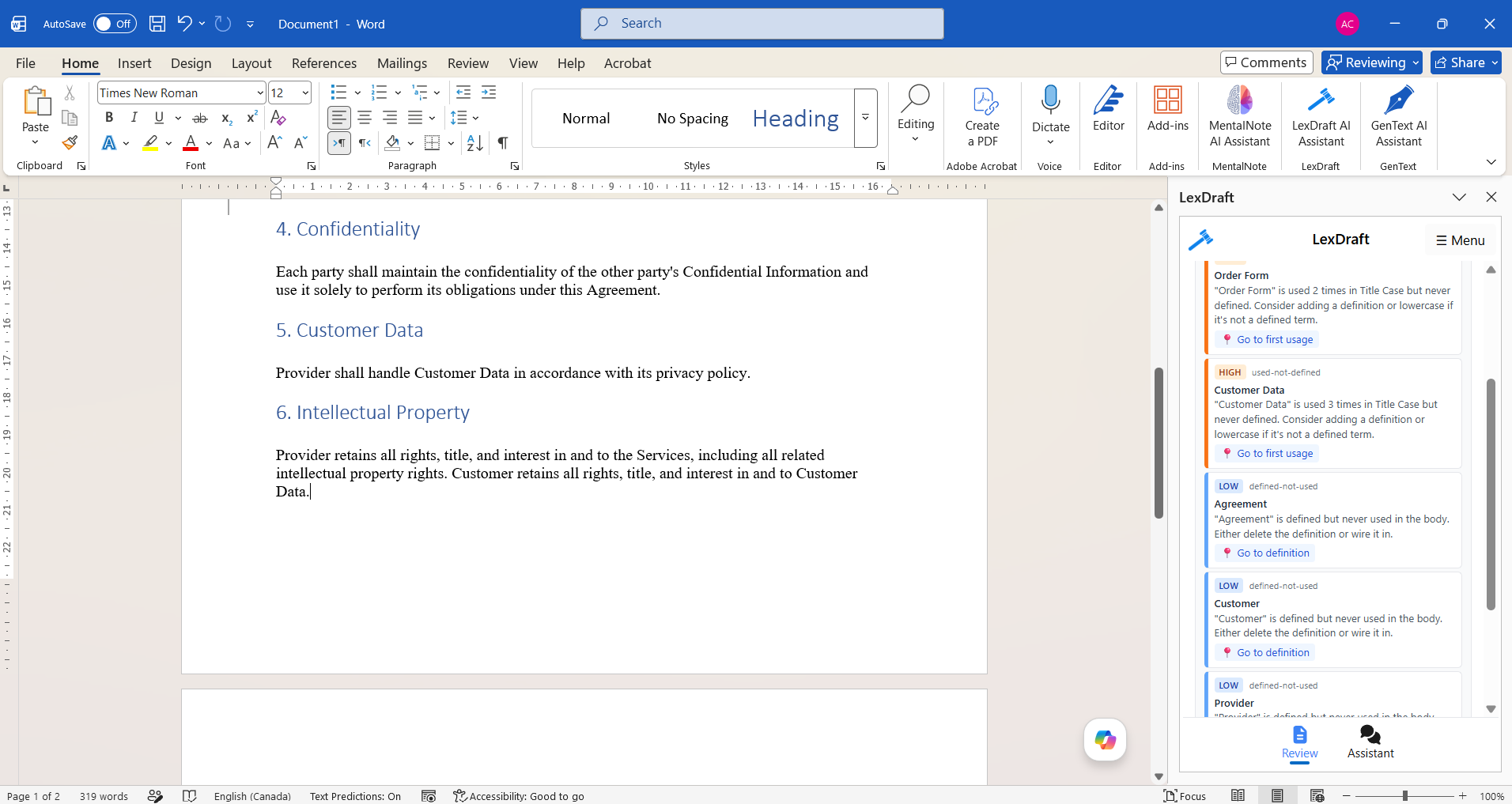This screenshot has height=804, width=1512.
Task: Apply subscript formatting
Action: (x=226, y=118)
